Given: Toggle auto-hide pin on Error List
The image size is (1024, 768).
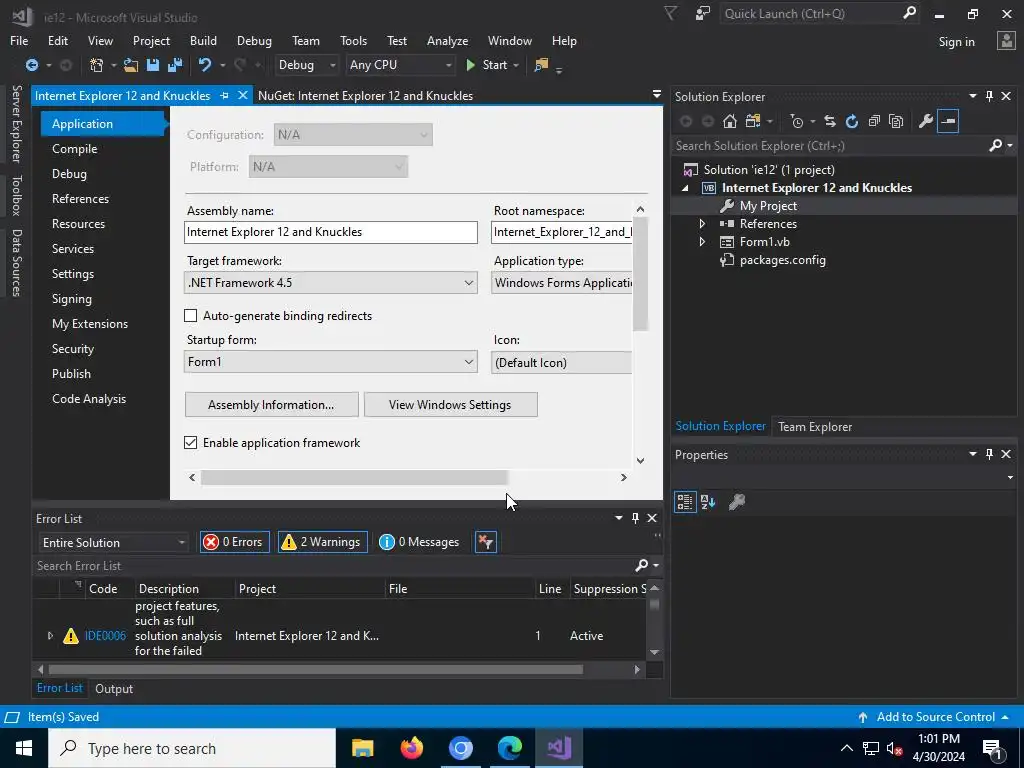Looking at the screenshot, I should [x=635, y=519].
